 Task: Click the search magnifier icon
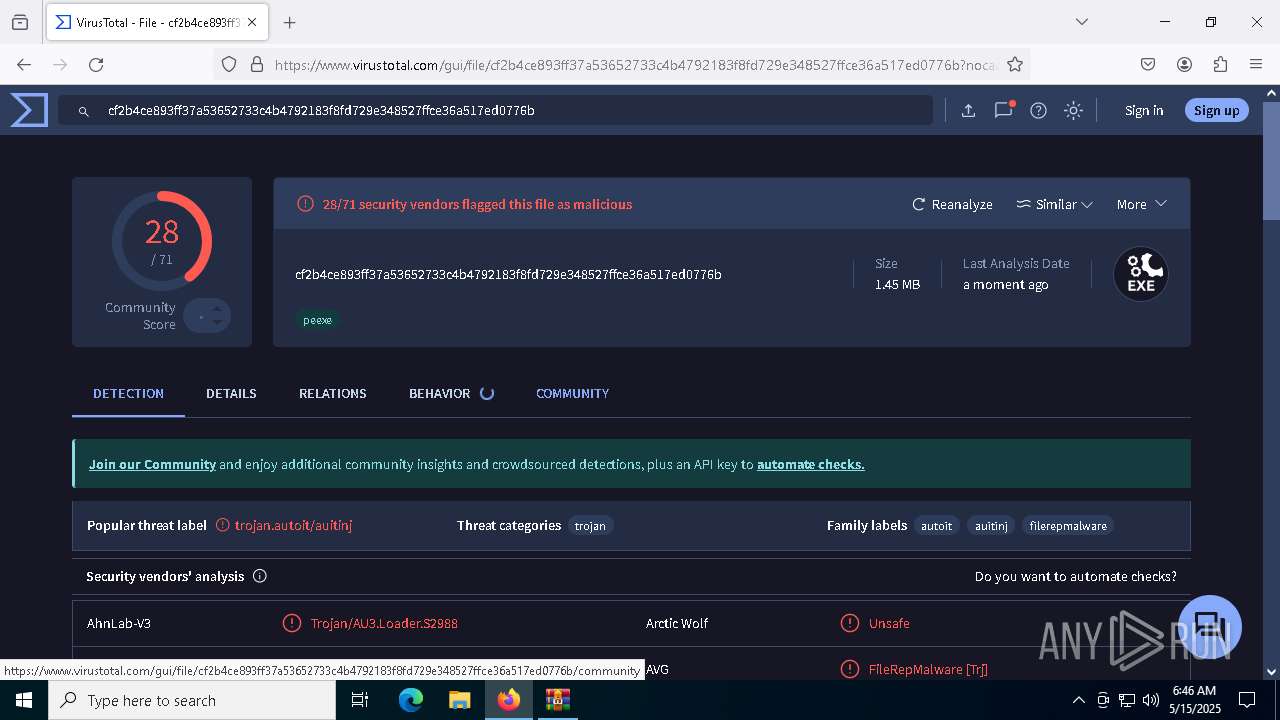point(84,111)
